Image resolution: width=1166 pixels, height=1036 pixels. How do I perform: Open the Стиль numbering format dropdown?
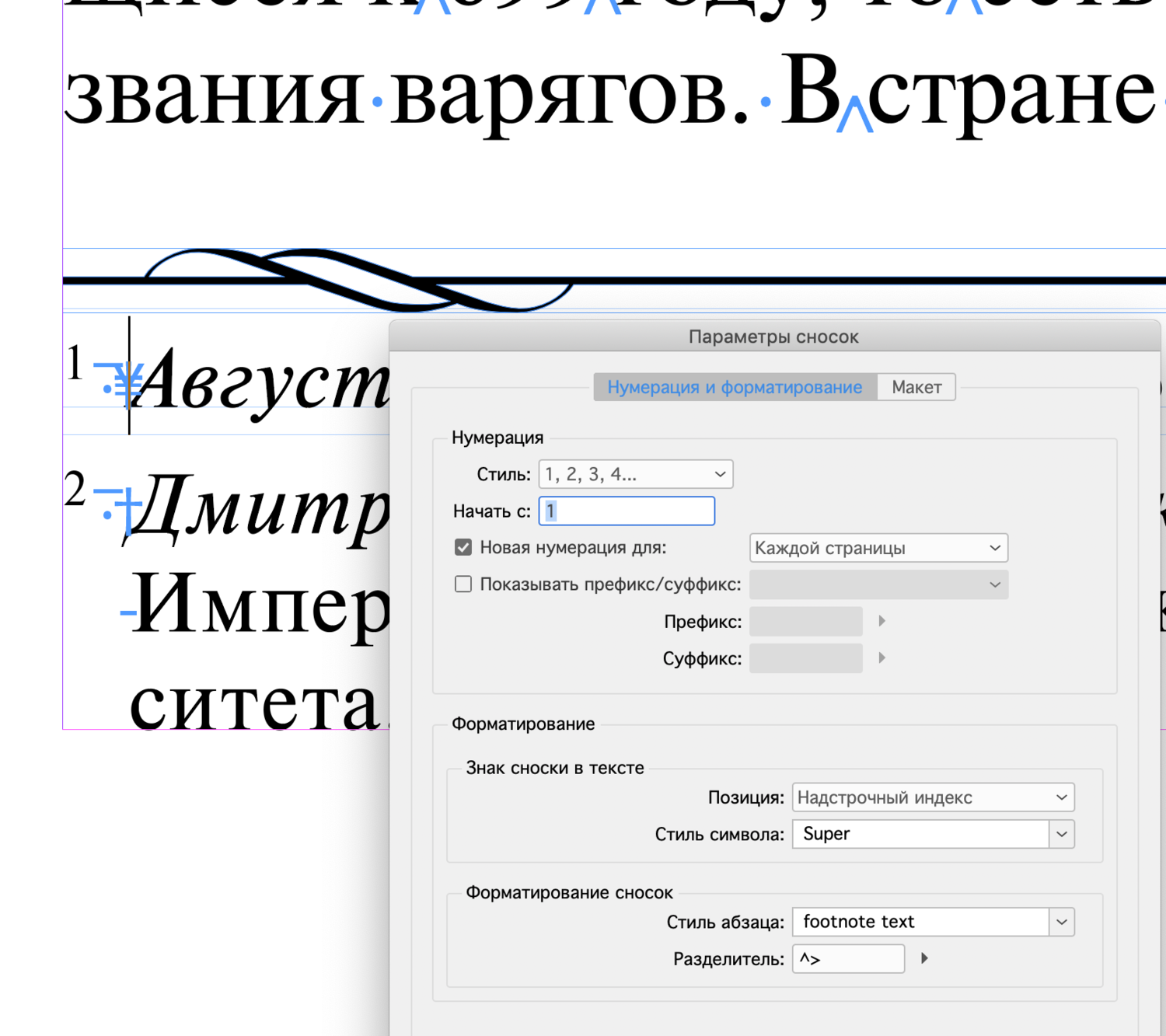635,474
